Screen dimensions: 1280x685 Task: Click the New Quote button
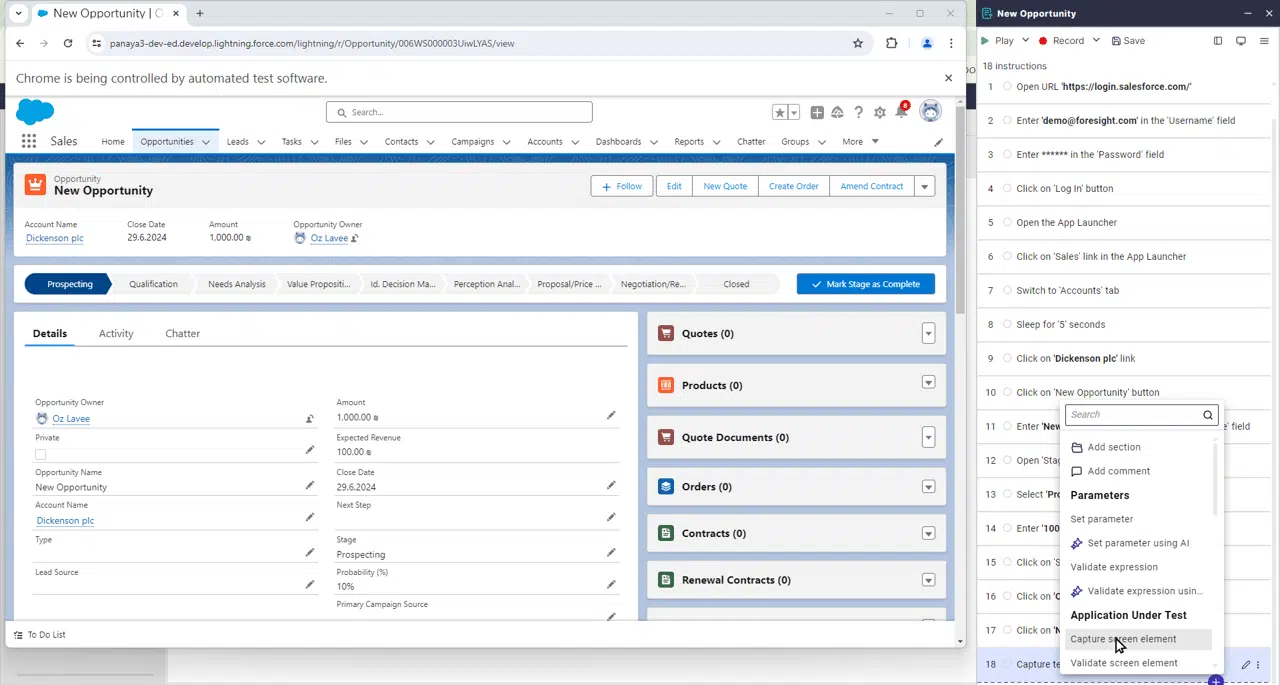[725, 186]
